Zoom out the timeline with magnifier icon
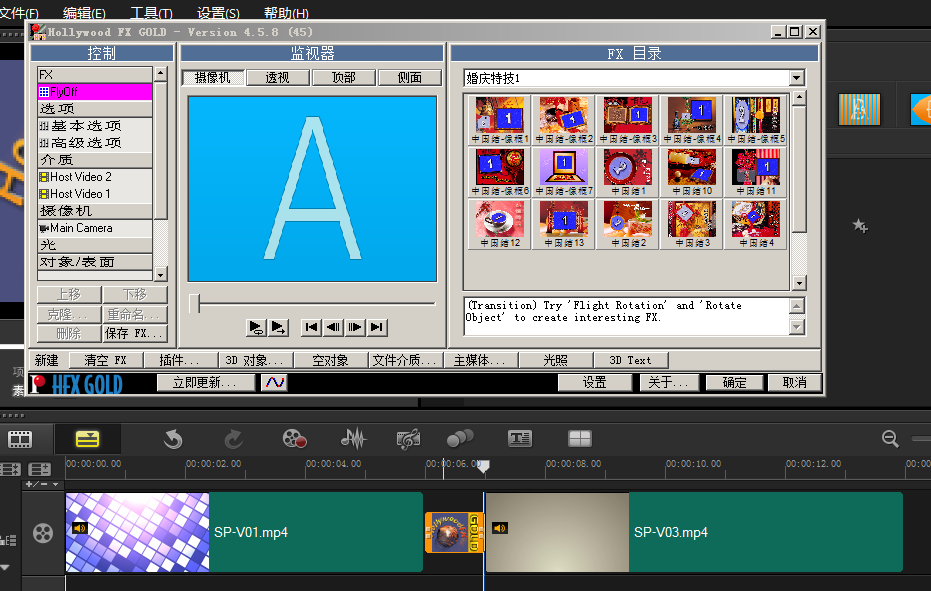931x591 pixels. point(890,439)
